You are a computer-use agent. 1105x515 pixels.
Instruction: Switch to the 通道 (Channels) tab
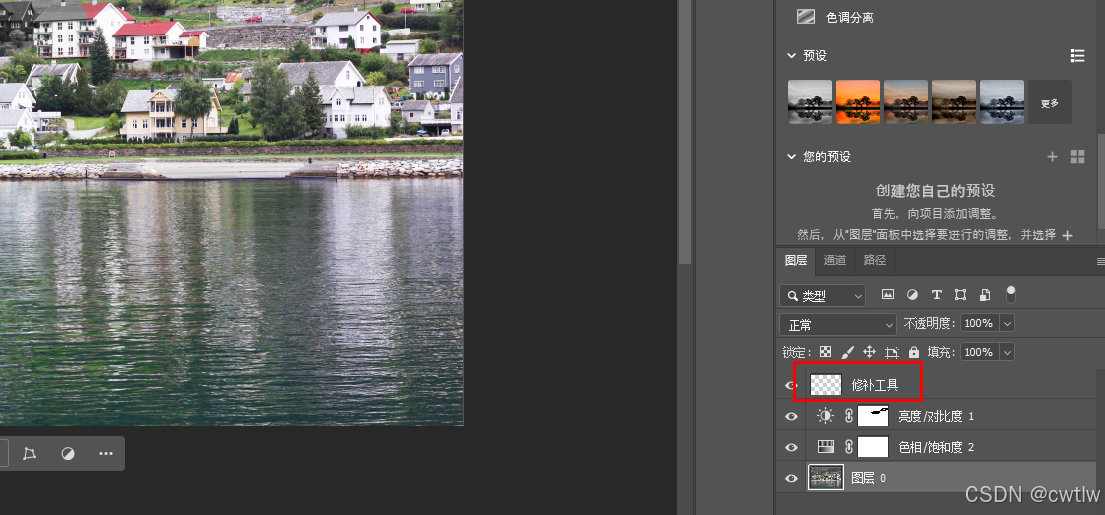click(834, 260)
